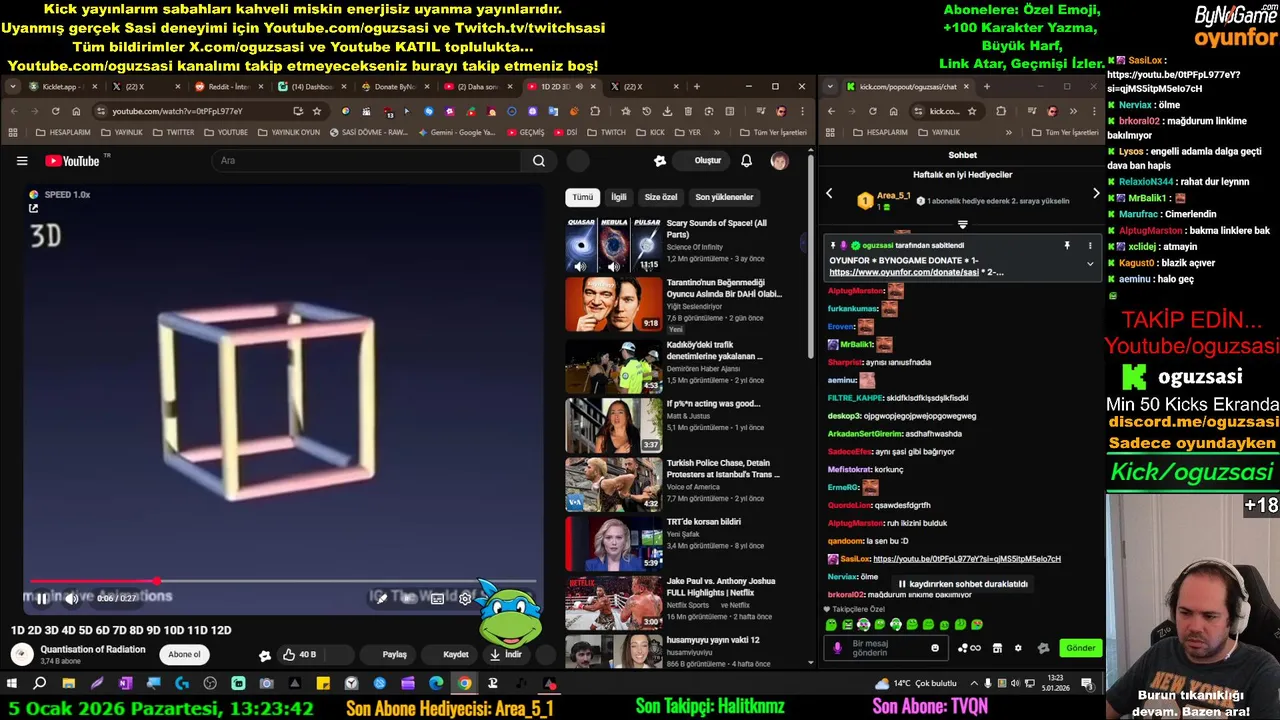
Task: Open SasiLox's youtu.be link in Kick chat
Action: point(967,559)
